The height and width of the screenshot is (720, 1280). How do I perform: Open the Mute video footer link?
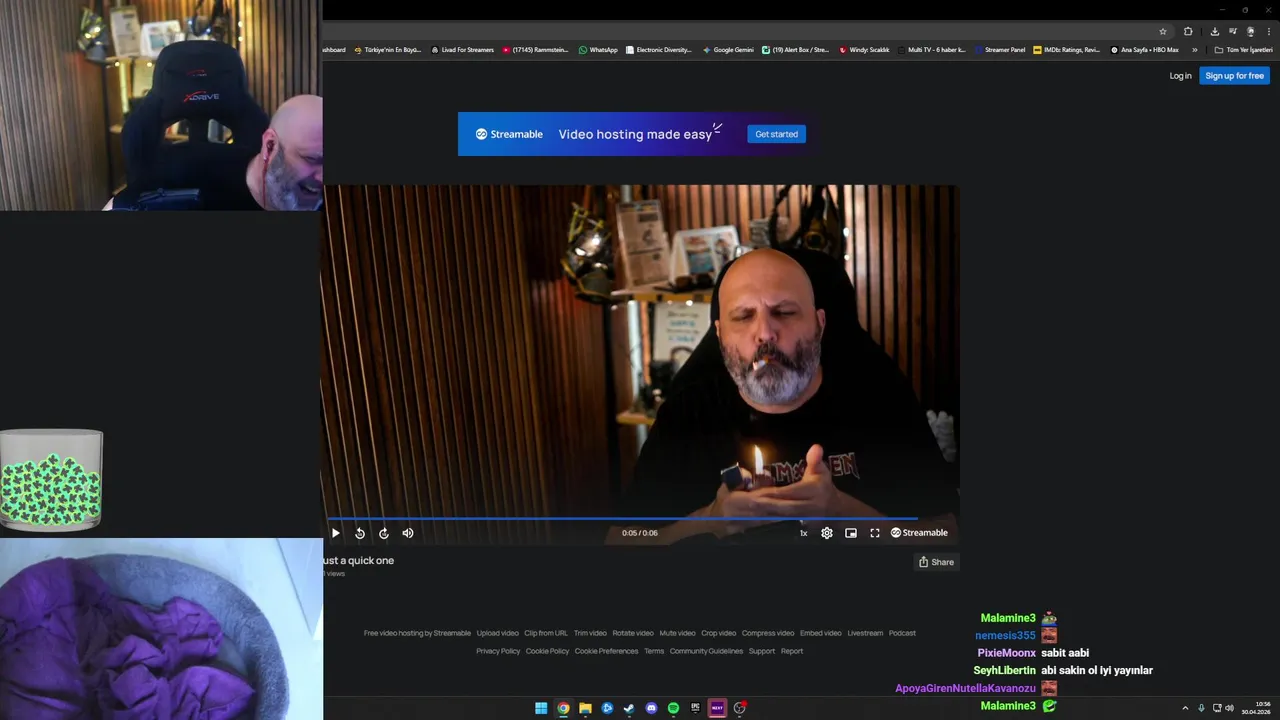[x=677, y=633]
